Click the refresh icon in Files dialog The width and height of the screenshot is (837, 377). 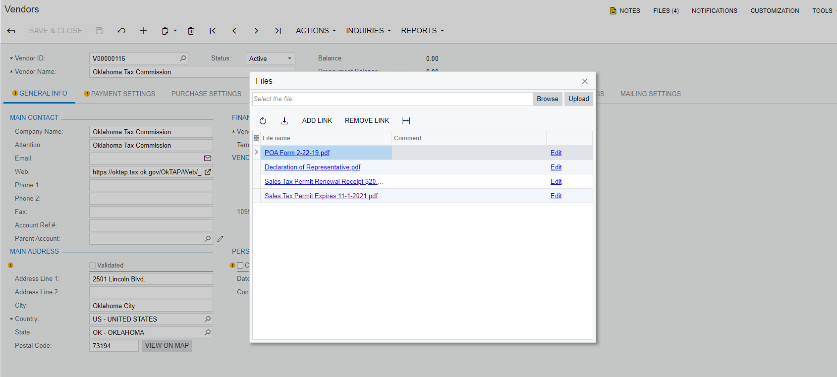(x=263, y=121)
